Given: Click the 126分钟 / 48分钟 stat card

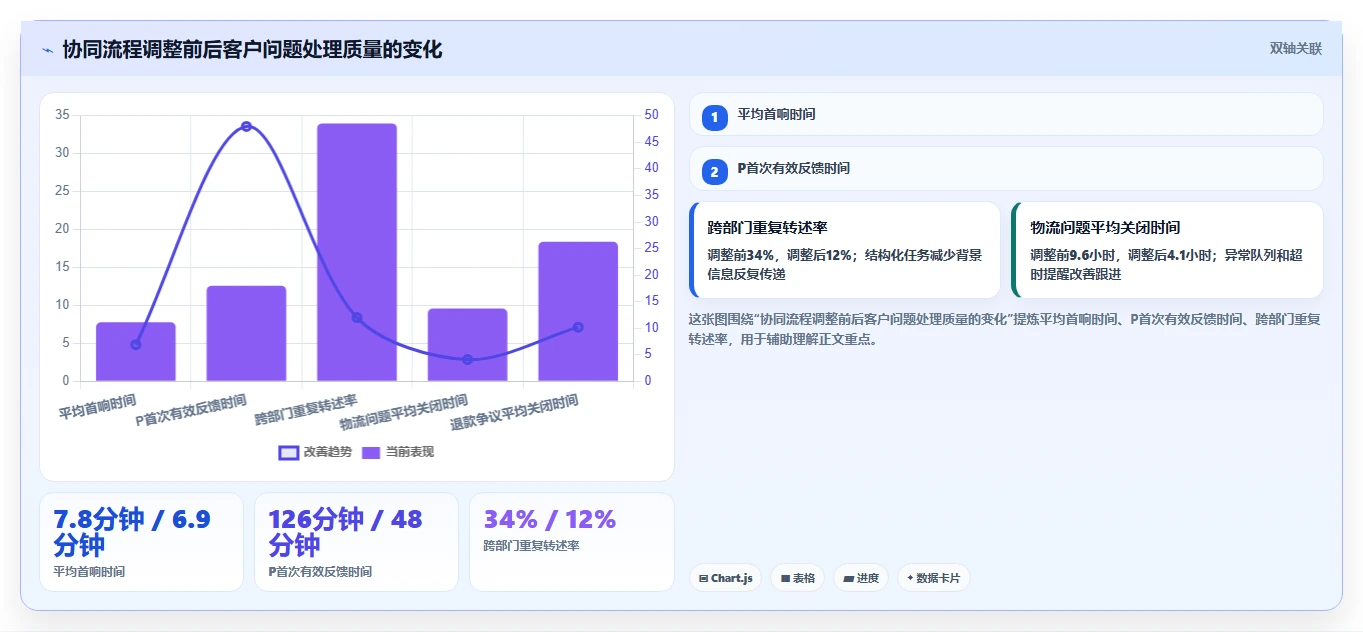Looking at the screenshot, I should coord(357,542).
